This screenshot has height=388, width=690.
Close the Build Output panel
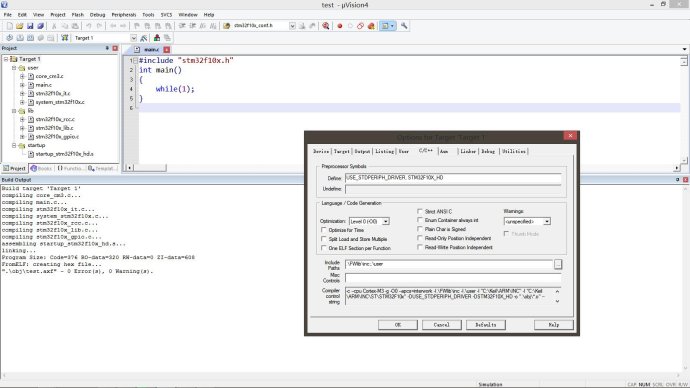pyautogui.click(x=685, y=179)
